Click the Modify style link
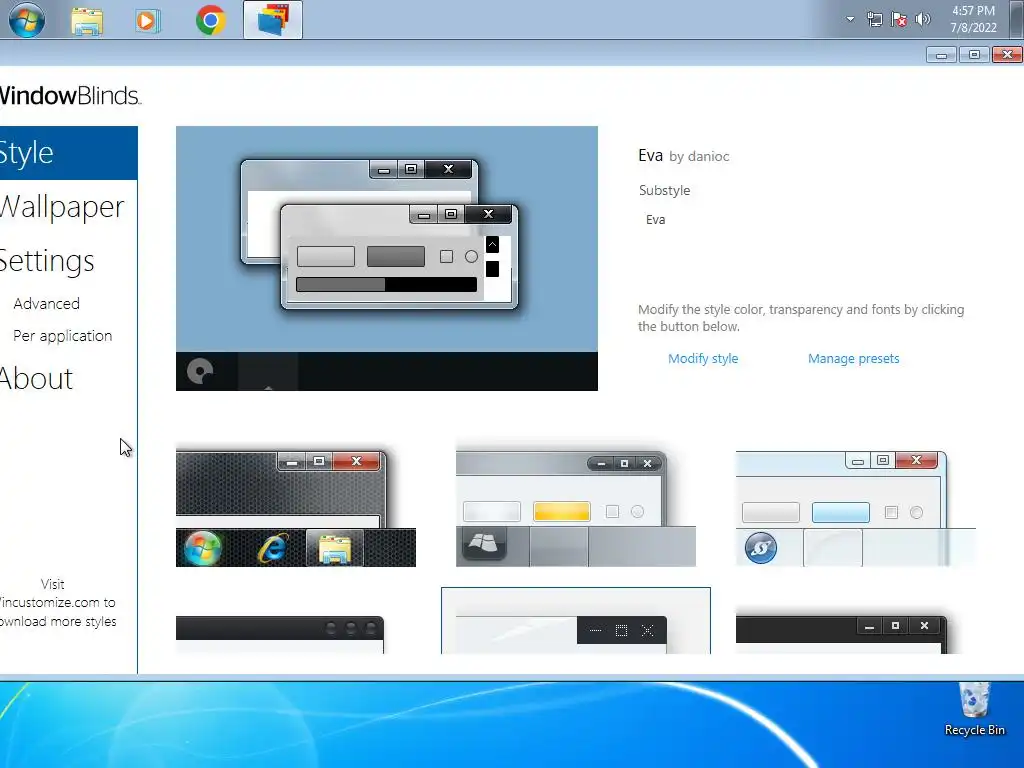 click(x=703, y=359)
